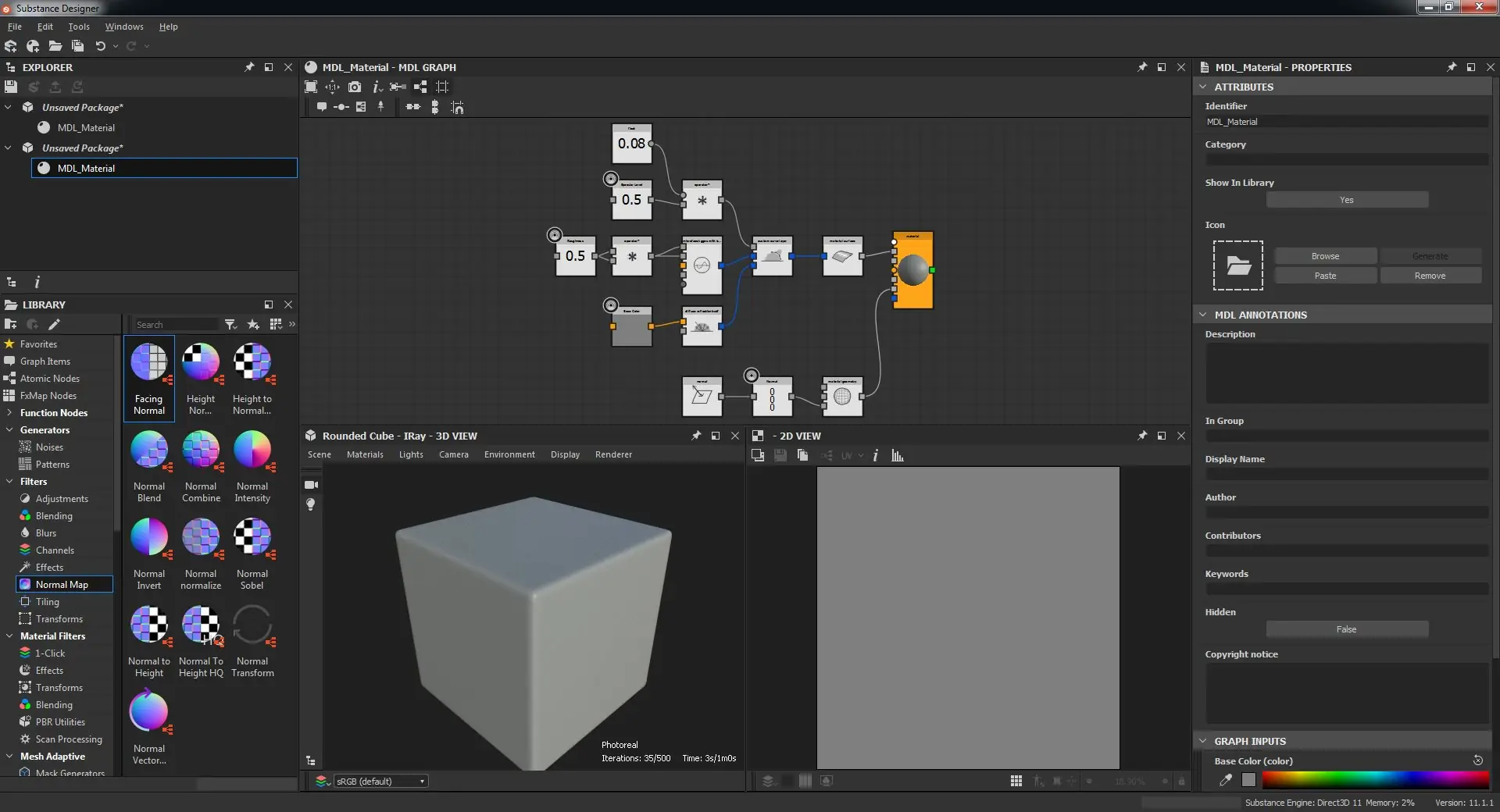
Task: Expand the Function Nodes library category
Action: [9, 413]
